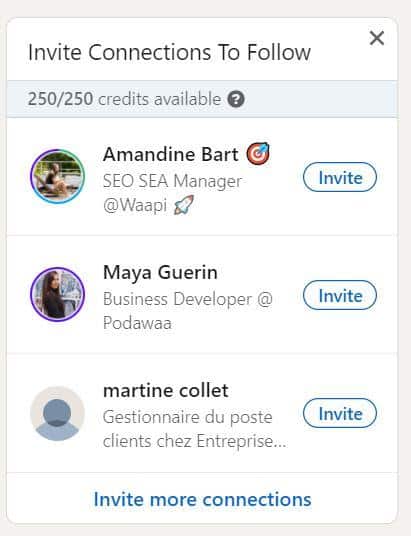411x536 pixels.
Task: Open Amandine Bart's profile photo
Action: point(57,176)
